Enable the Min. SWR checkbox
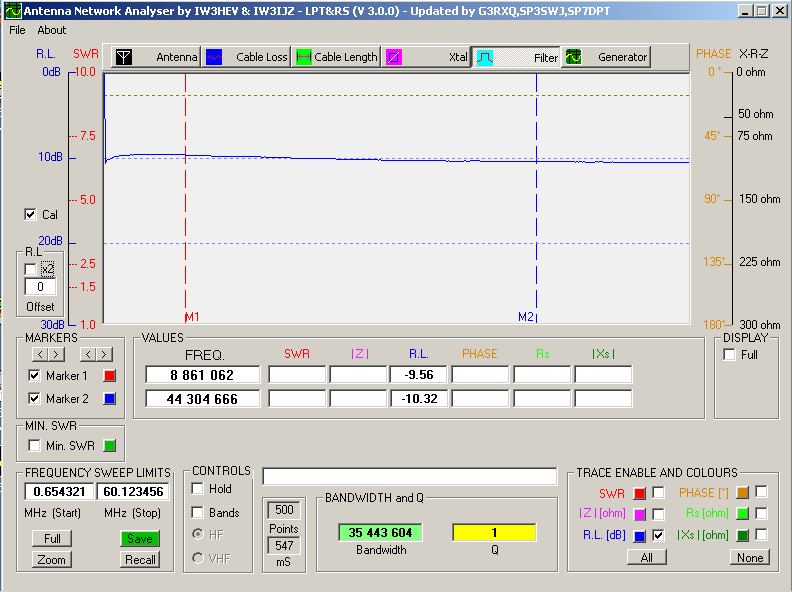792x592 pixels. (35, 445)
